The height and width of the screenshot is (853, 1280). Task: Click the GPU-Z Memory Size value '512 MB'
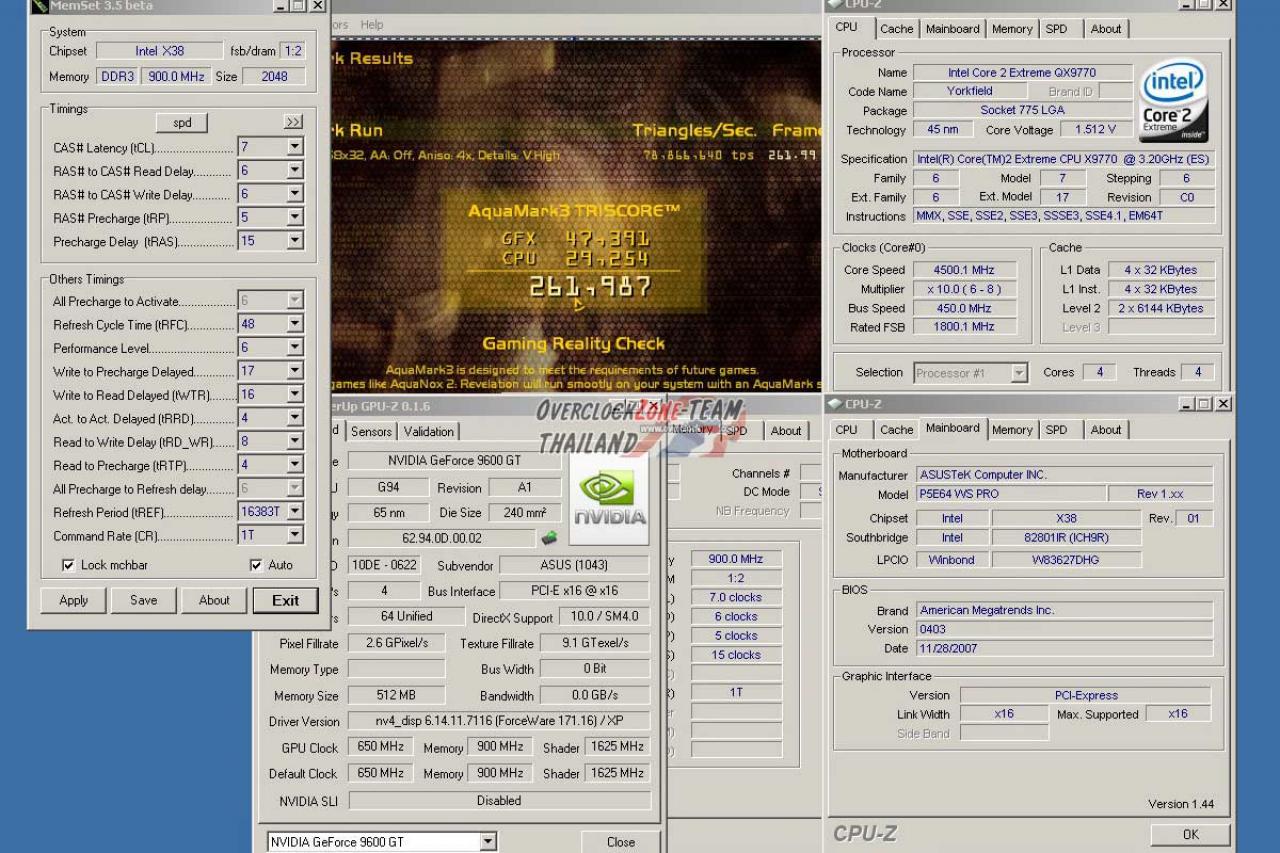[x=396, y=695]
